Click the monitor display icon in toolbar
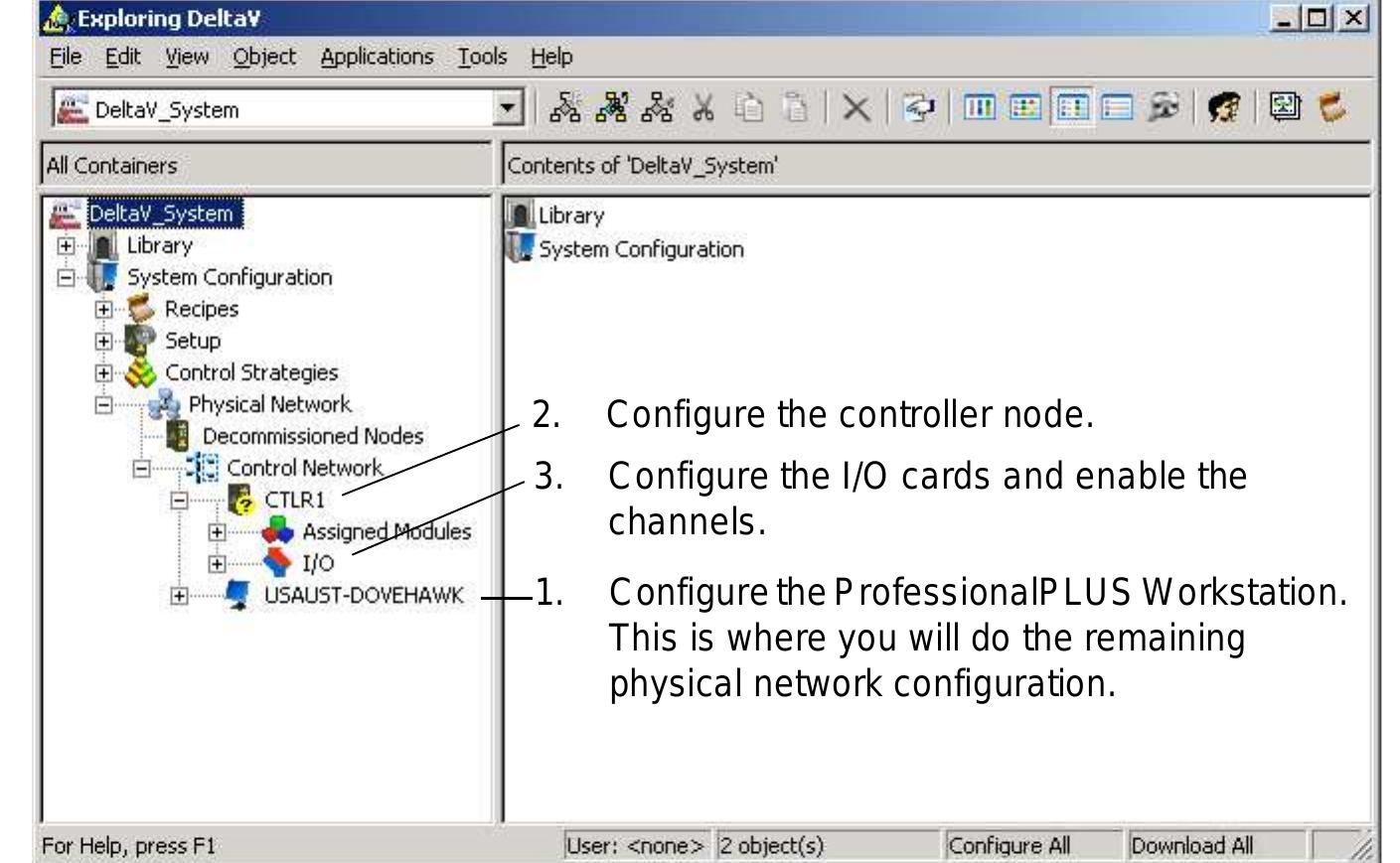1400x863 pixels. [x=1285, y=107]
